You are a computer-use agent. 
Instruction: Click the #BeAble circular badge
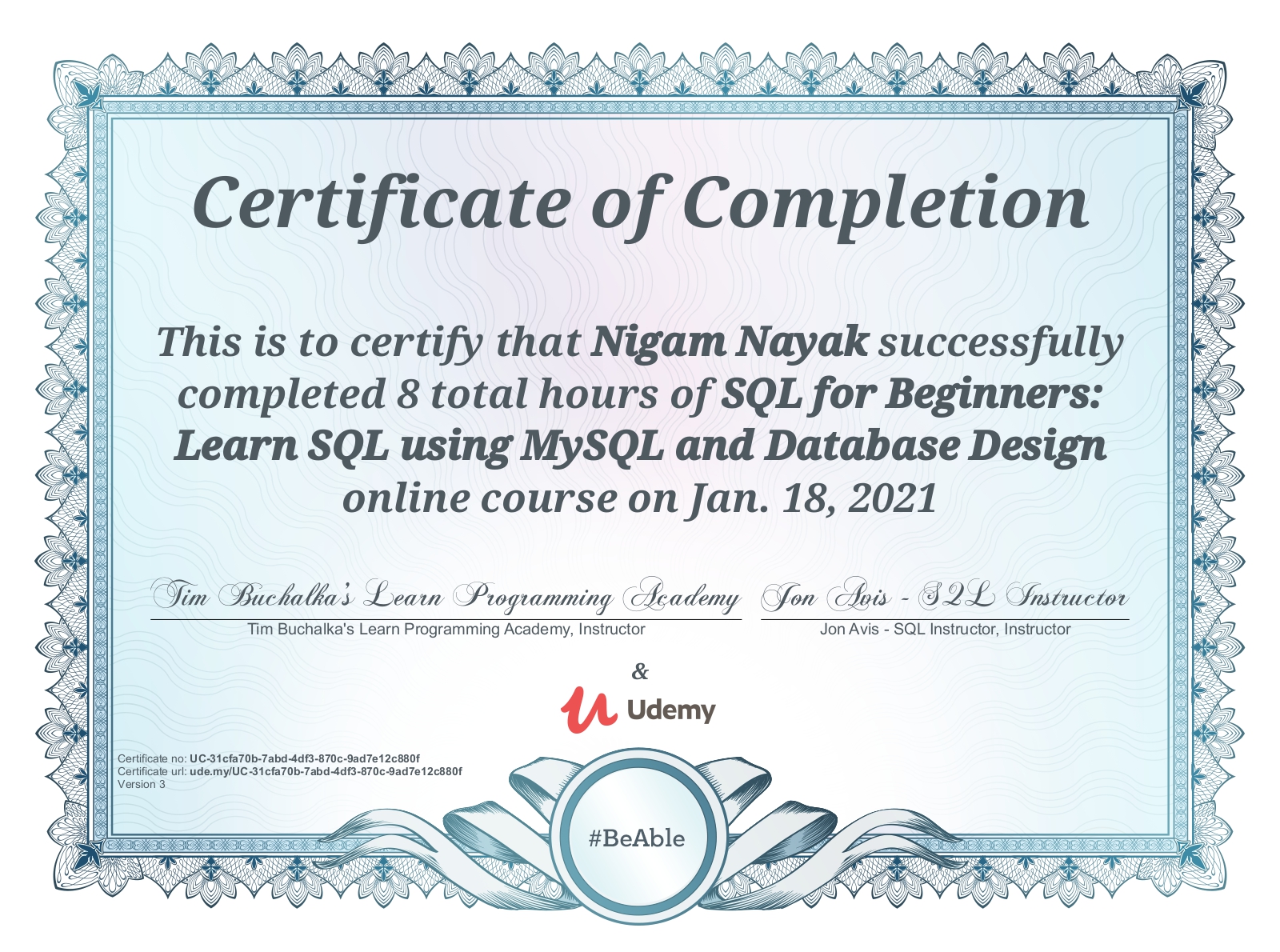pos(637,838)
